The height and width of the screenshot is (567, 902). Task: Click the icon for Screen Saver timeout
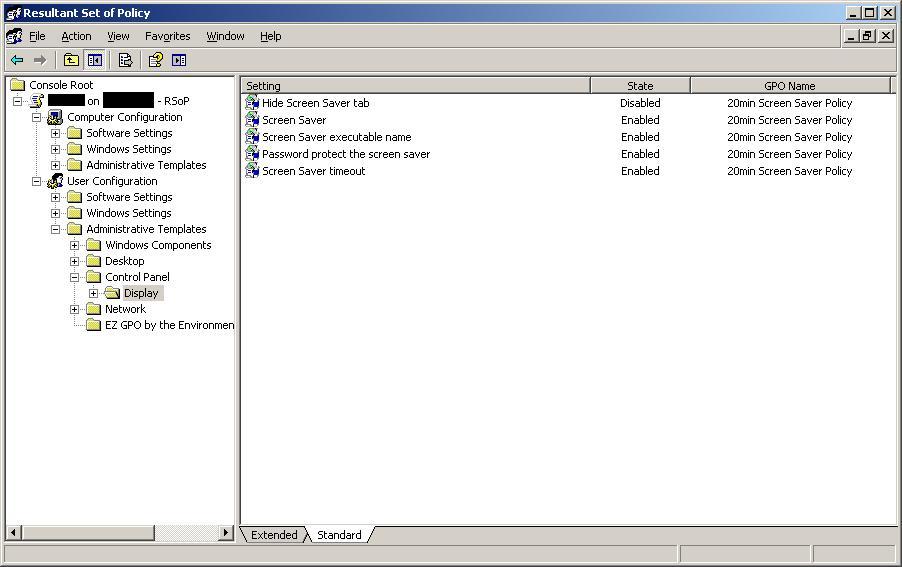tap(252, 171)
